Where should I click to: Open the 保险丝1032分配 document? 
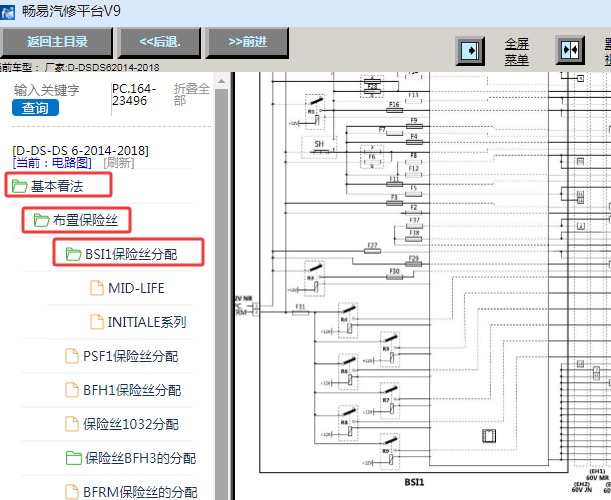[131, 424]
